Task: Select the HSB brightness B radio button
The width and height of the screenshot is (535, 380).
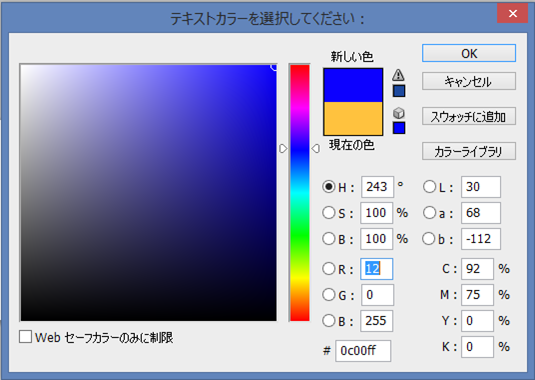Action: pos(329,238)
